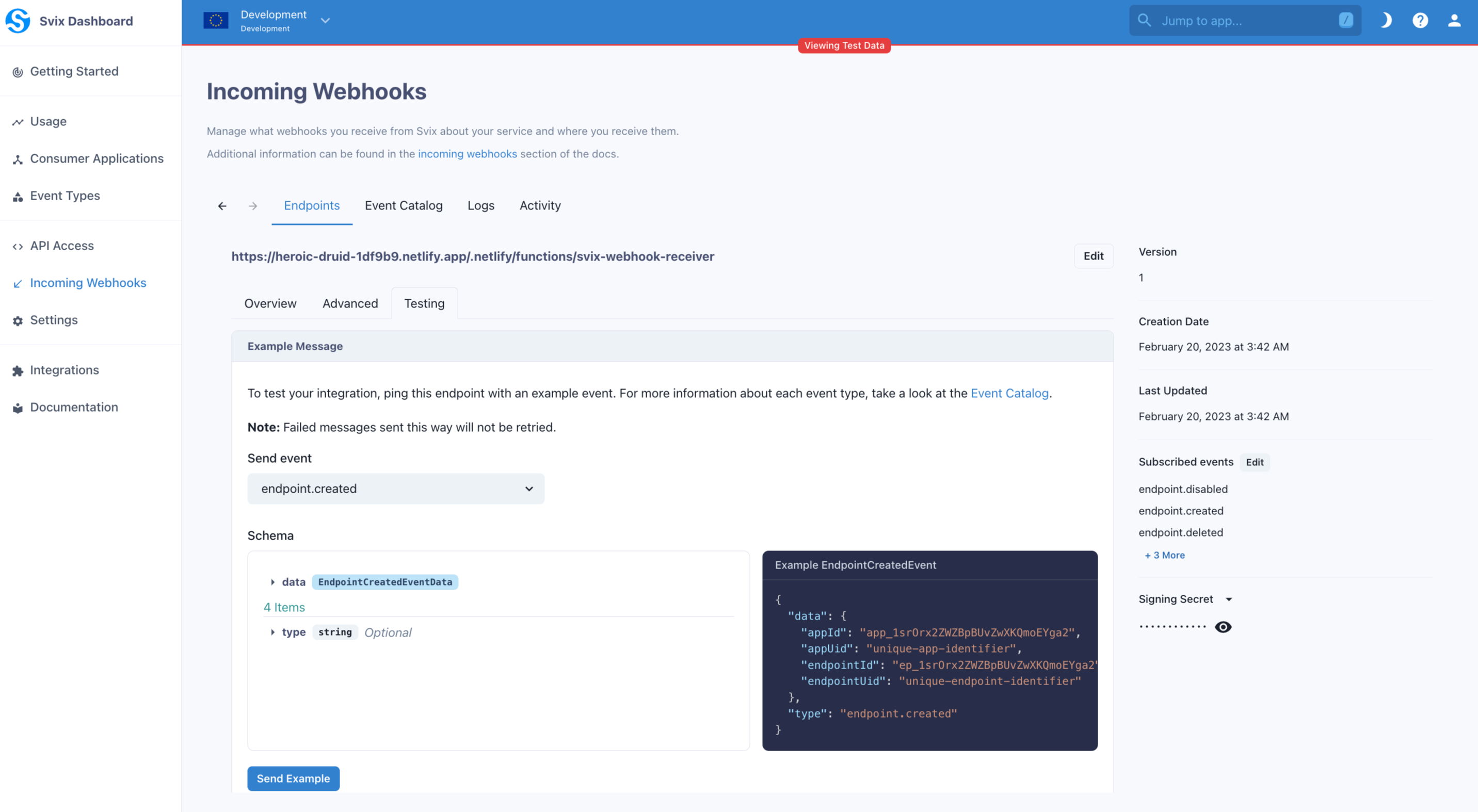Screen dimensions: 1478x812
Task: Click the Send Example button
Action: (x=293, y=778)
